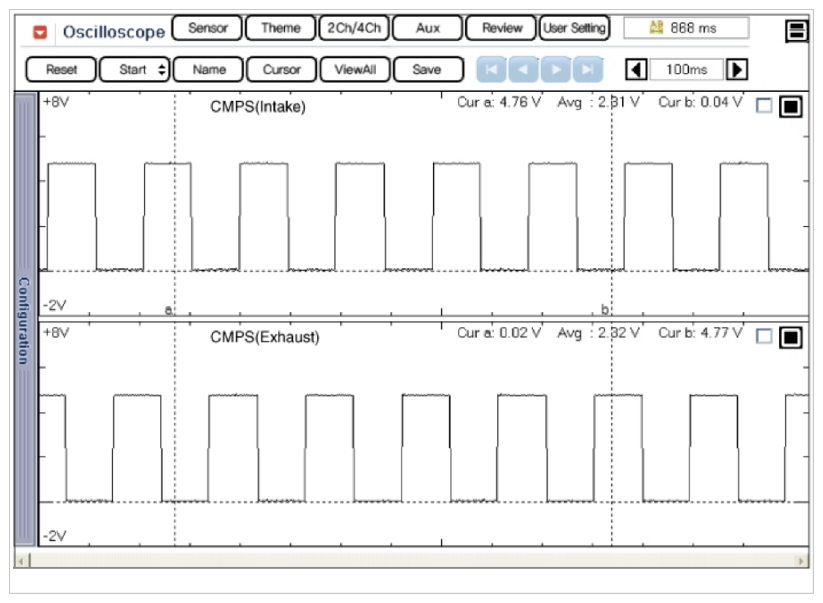Toggle the CMPS(Exhaust) channel checkbox
823x603 pixels.
tap(764, 337)
